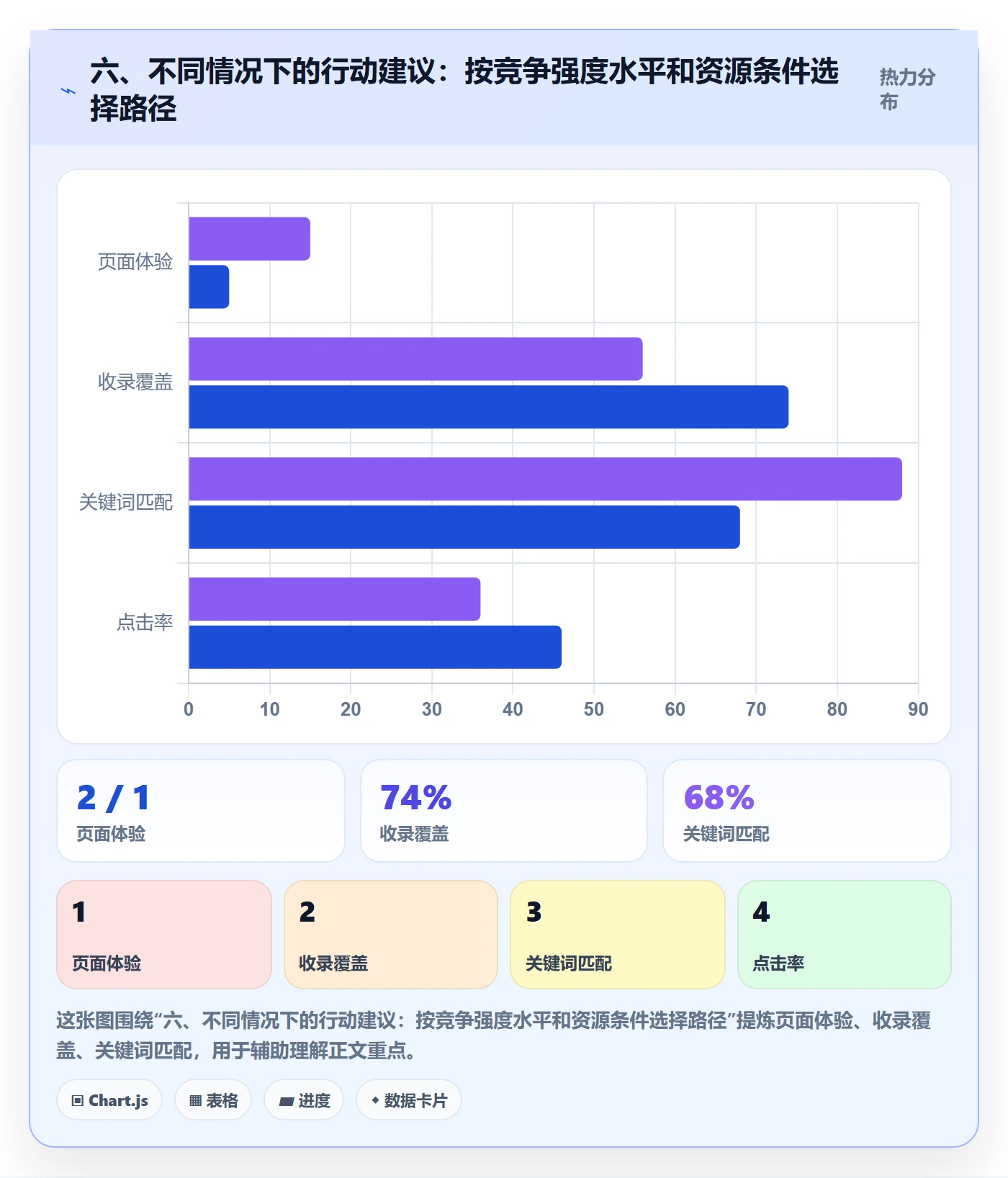Select the 表格 tag chip
The image size is (1008, 1178).
[213, 1100]
